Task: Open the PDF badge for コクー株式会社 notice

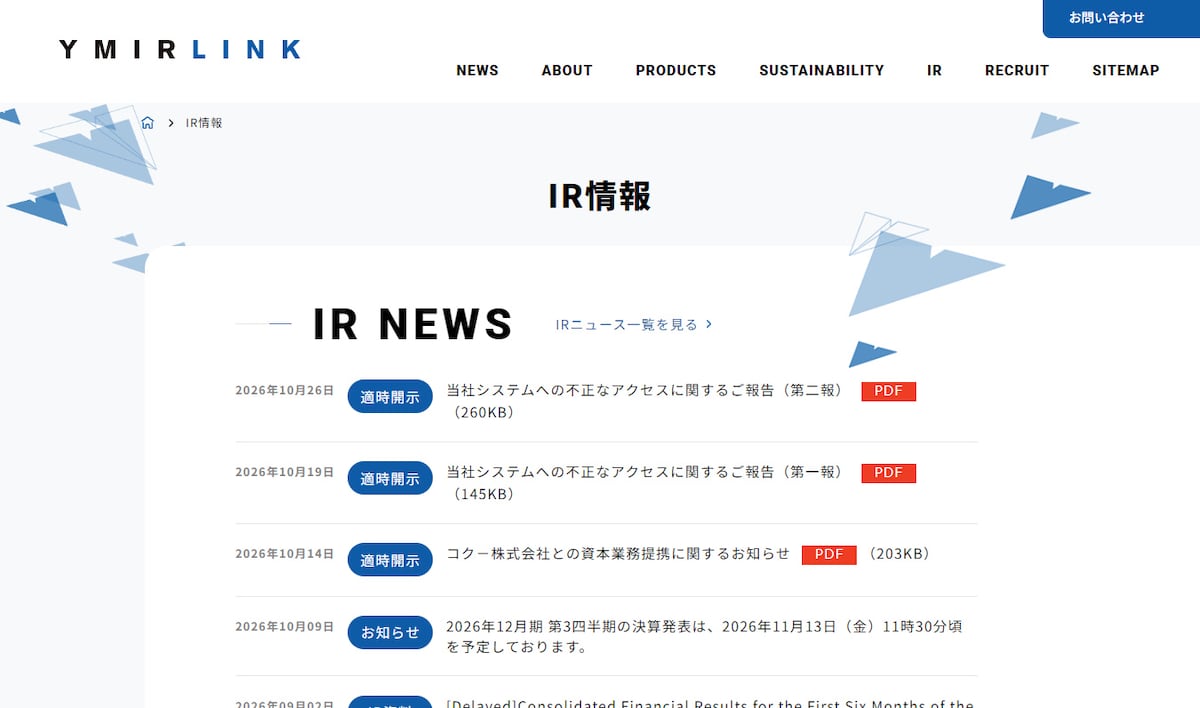Action: click(x=829, y=555)
